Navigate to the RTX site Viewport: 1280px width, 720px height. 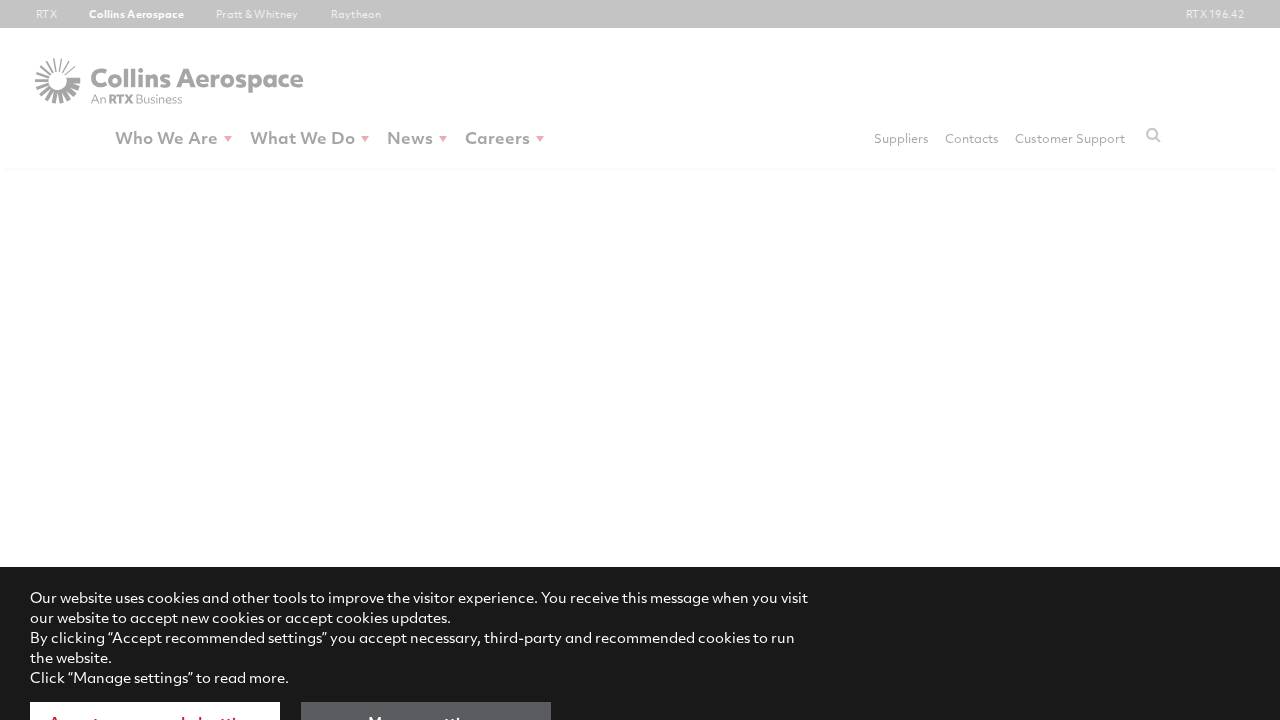[46, 14]
